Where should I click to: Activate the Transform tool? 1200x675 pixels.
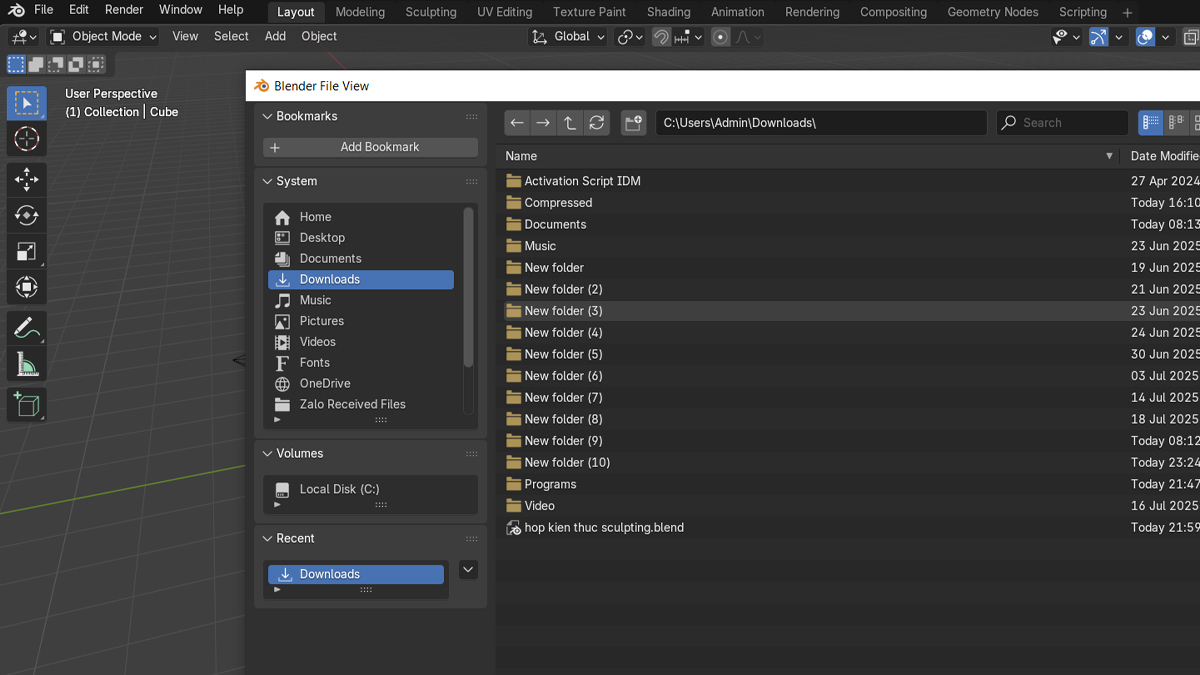coord(27,287)
